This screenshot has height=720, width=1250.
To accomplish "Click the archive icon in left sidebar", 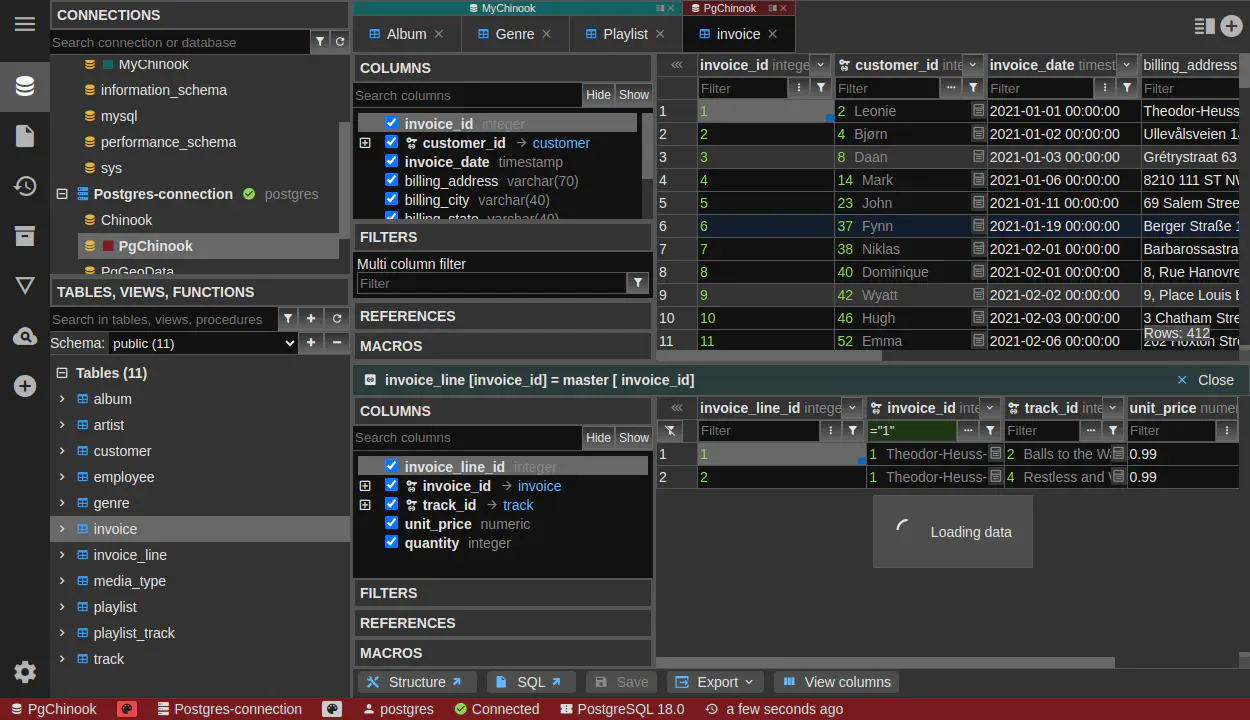I will tap(25, 236).
